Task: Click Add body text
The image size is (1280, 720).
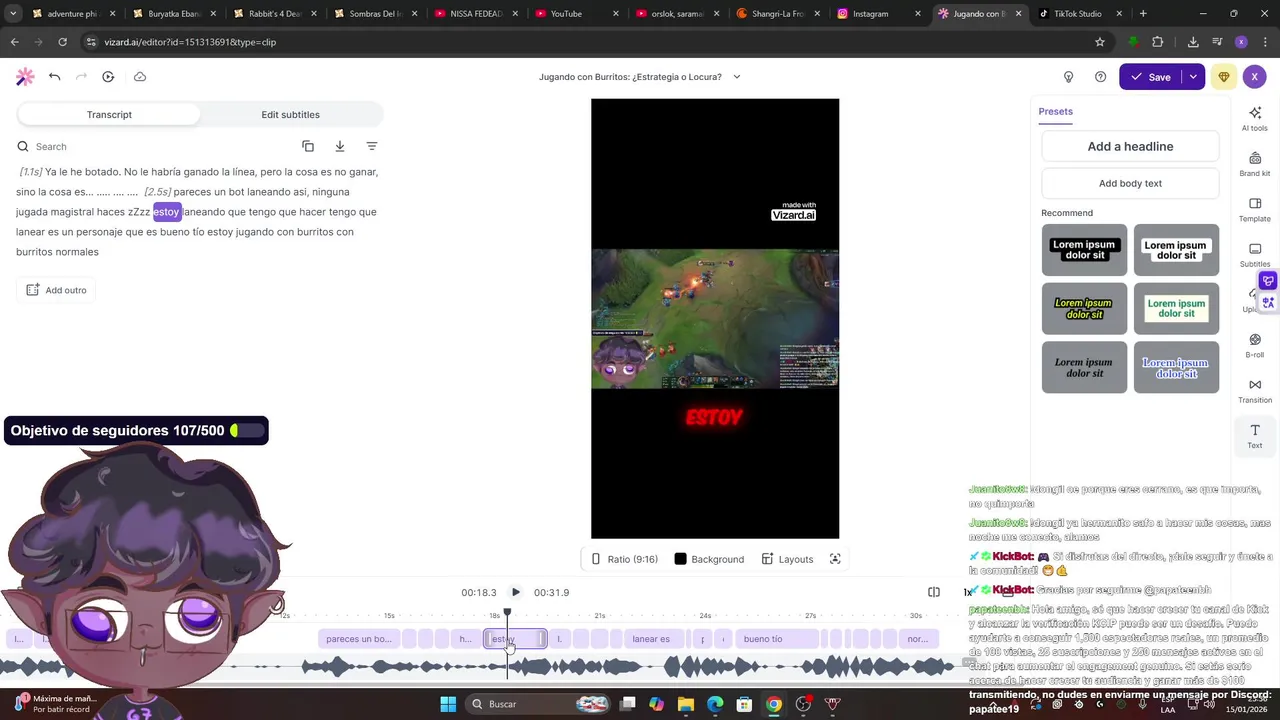Action: [1130, 184]
